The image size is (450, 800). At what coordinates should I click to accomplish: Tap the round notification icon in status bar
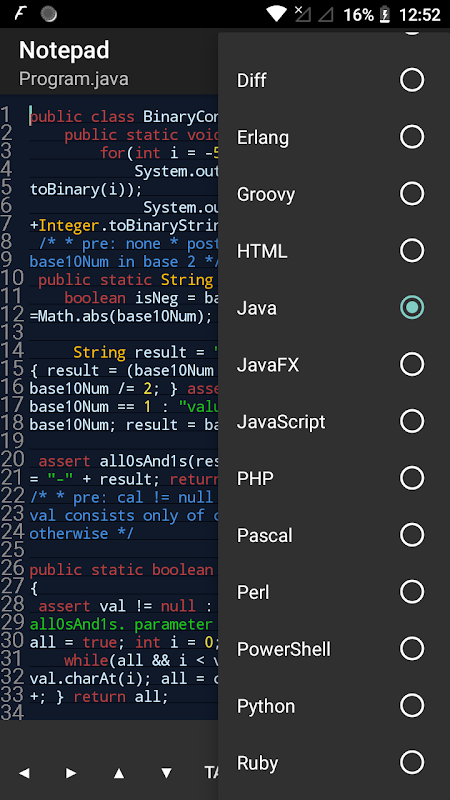pyautogui.click(x=48, y=14)
